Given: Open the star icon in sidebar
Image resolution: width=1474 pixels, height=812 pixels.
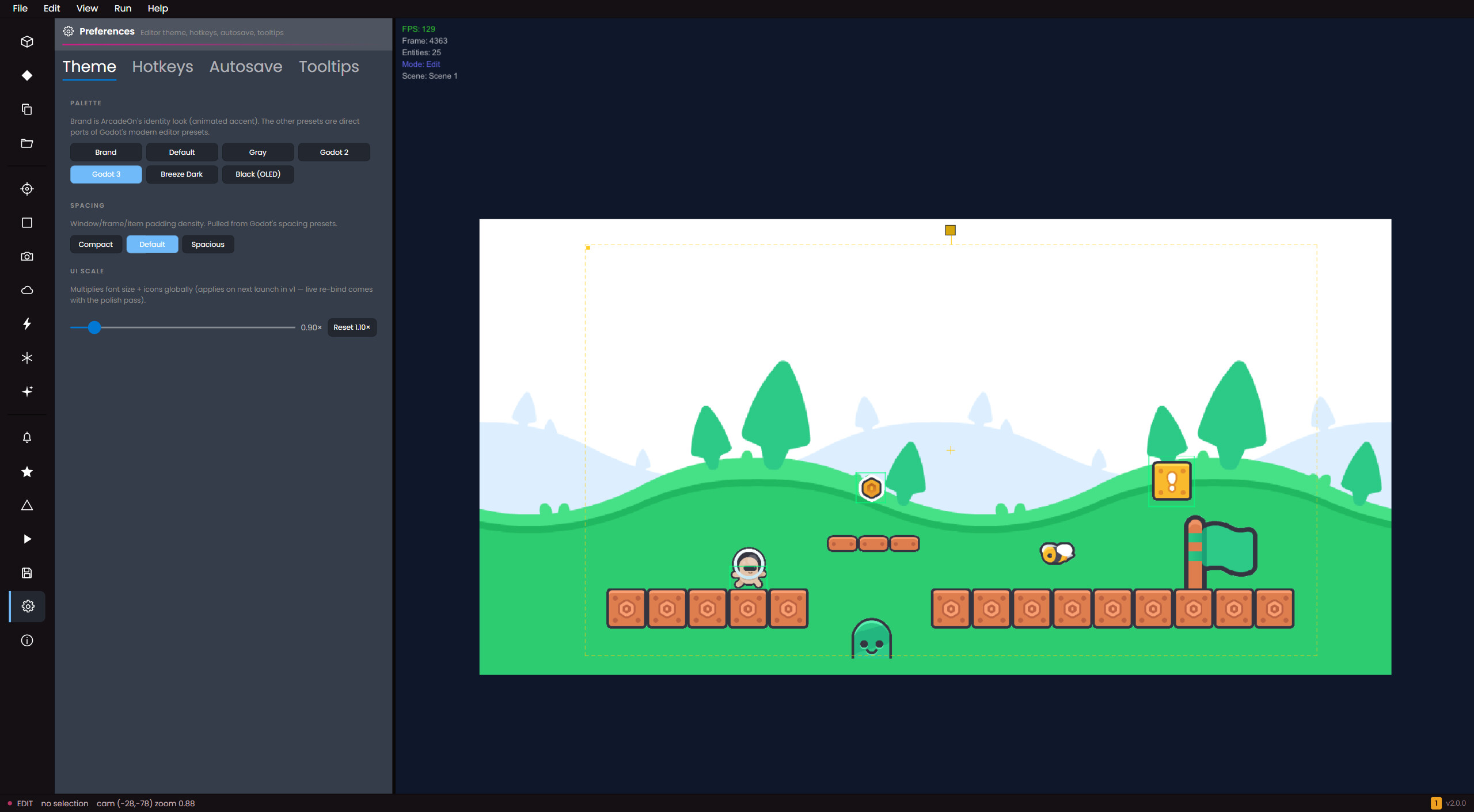Looking at the screenshot, I should coord(27,472).
